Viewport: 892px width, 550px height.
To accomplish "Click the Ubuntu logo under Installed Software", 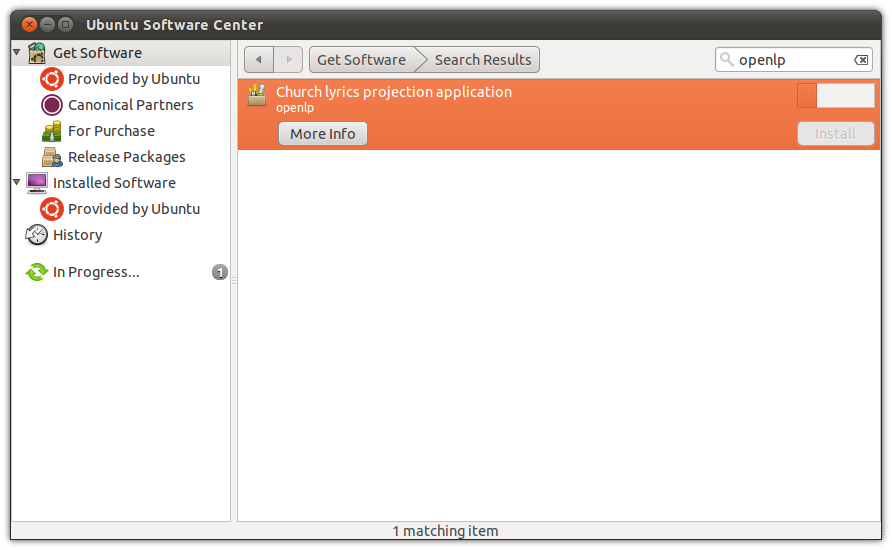I will (52, 209).
